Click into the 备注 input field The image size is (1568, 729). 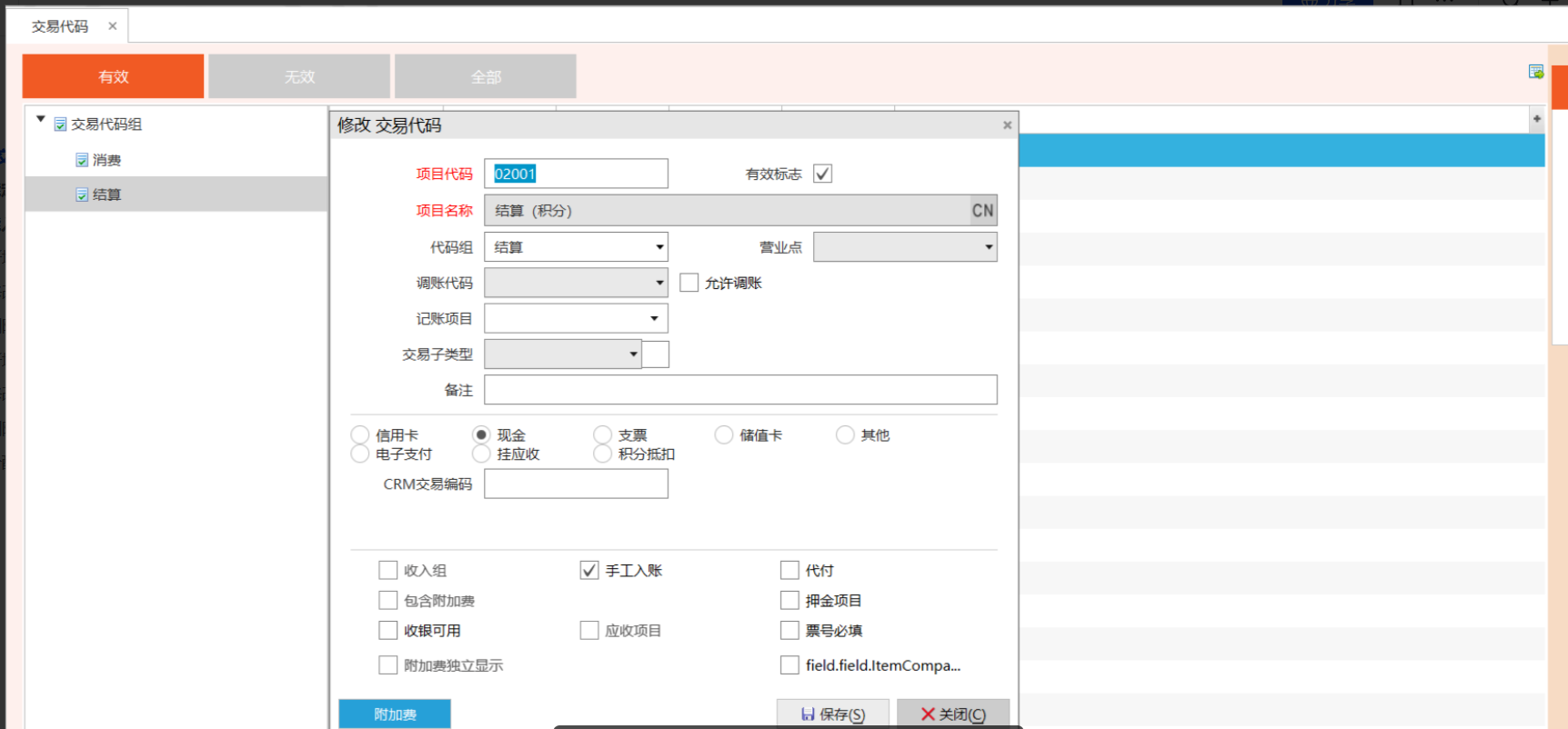pos(740,390)
